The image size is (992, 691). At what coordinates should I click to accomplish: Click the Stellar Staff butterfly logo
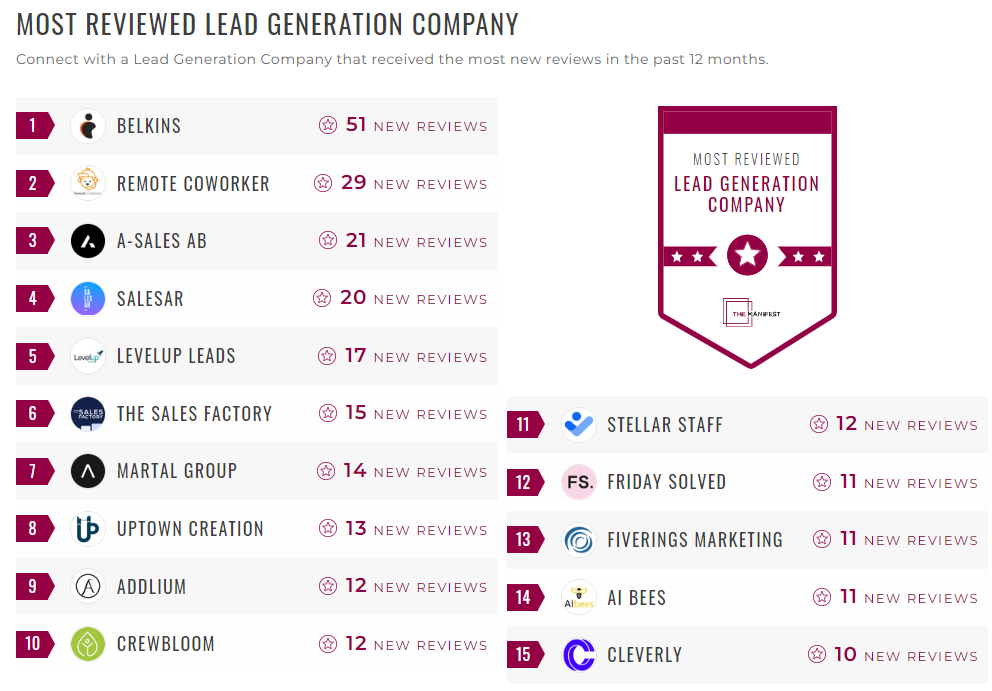(579, 424)
